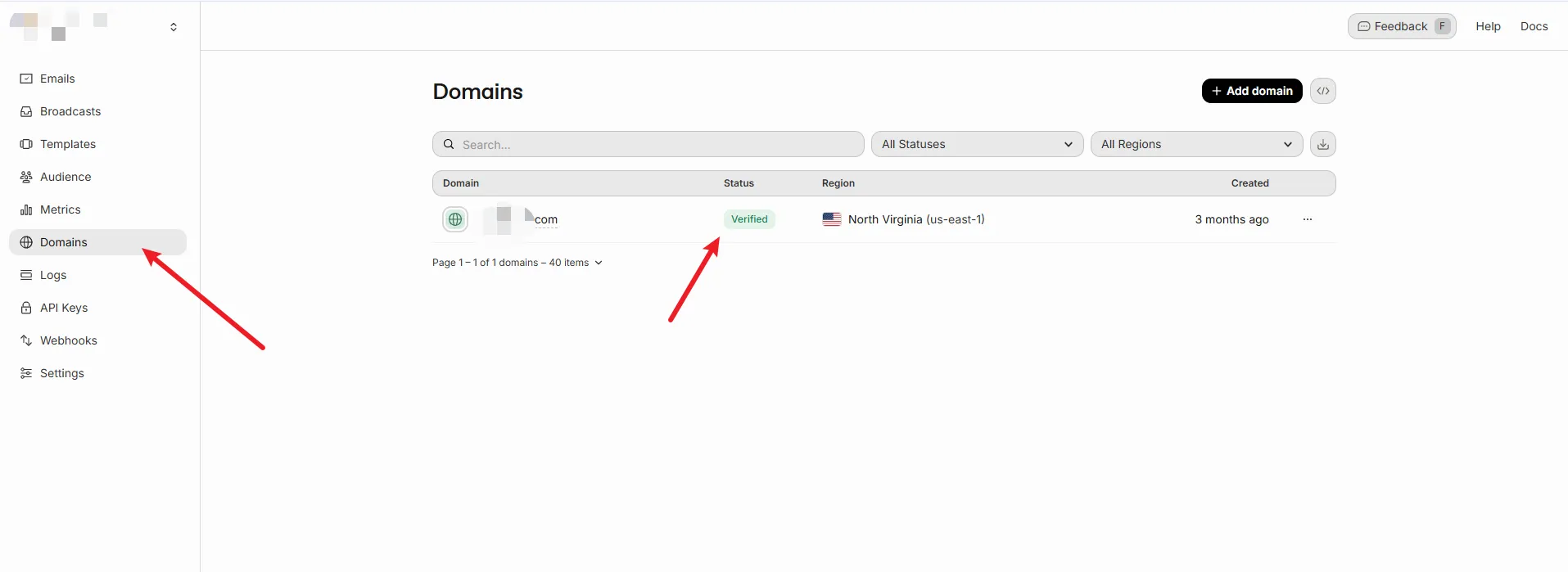Open Emails from the sidebar
The image size is (1568, 572).
pyautogui.click(x=57, y=79)
